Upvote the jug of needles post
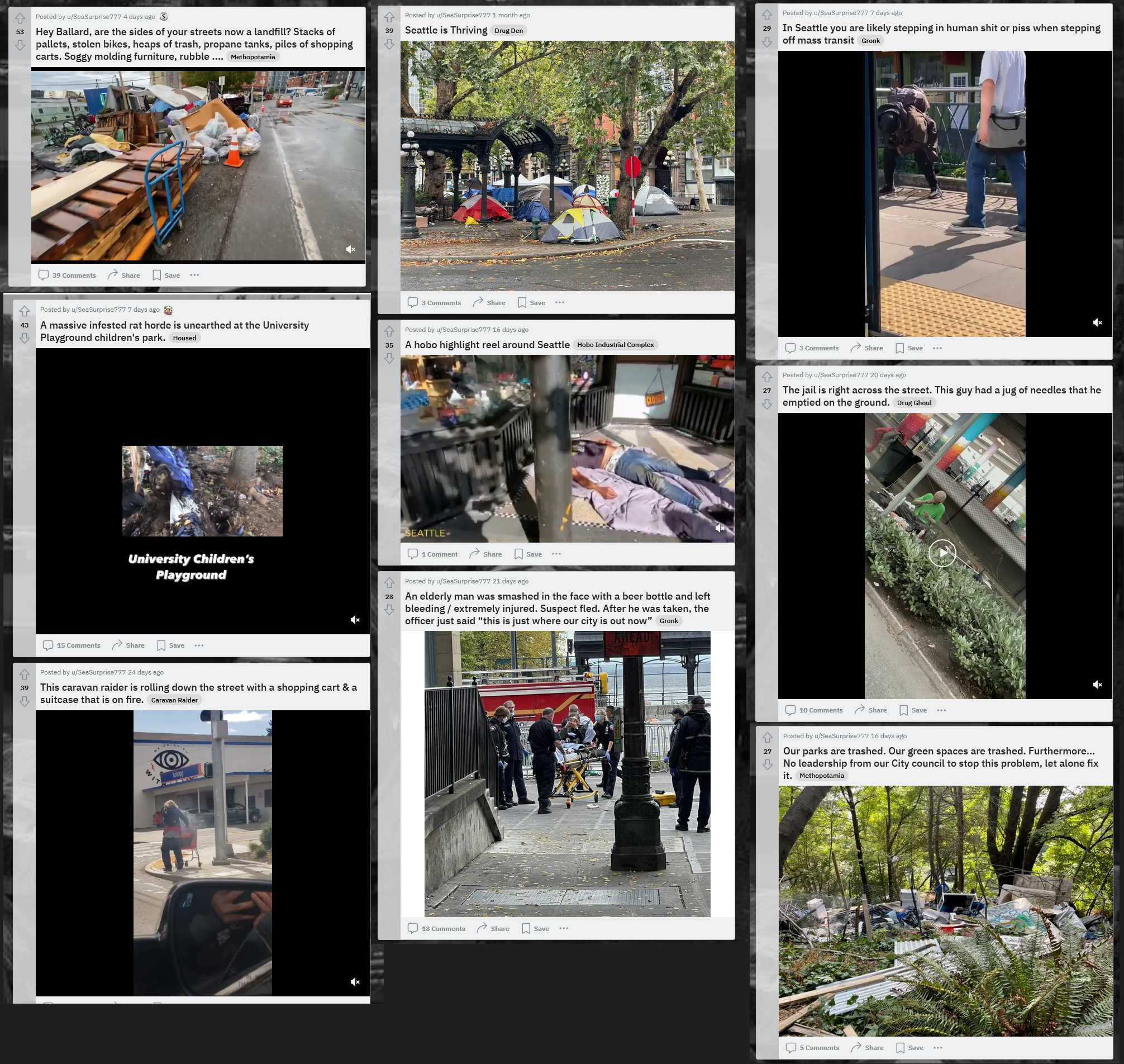 (x=766, y=377)
